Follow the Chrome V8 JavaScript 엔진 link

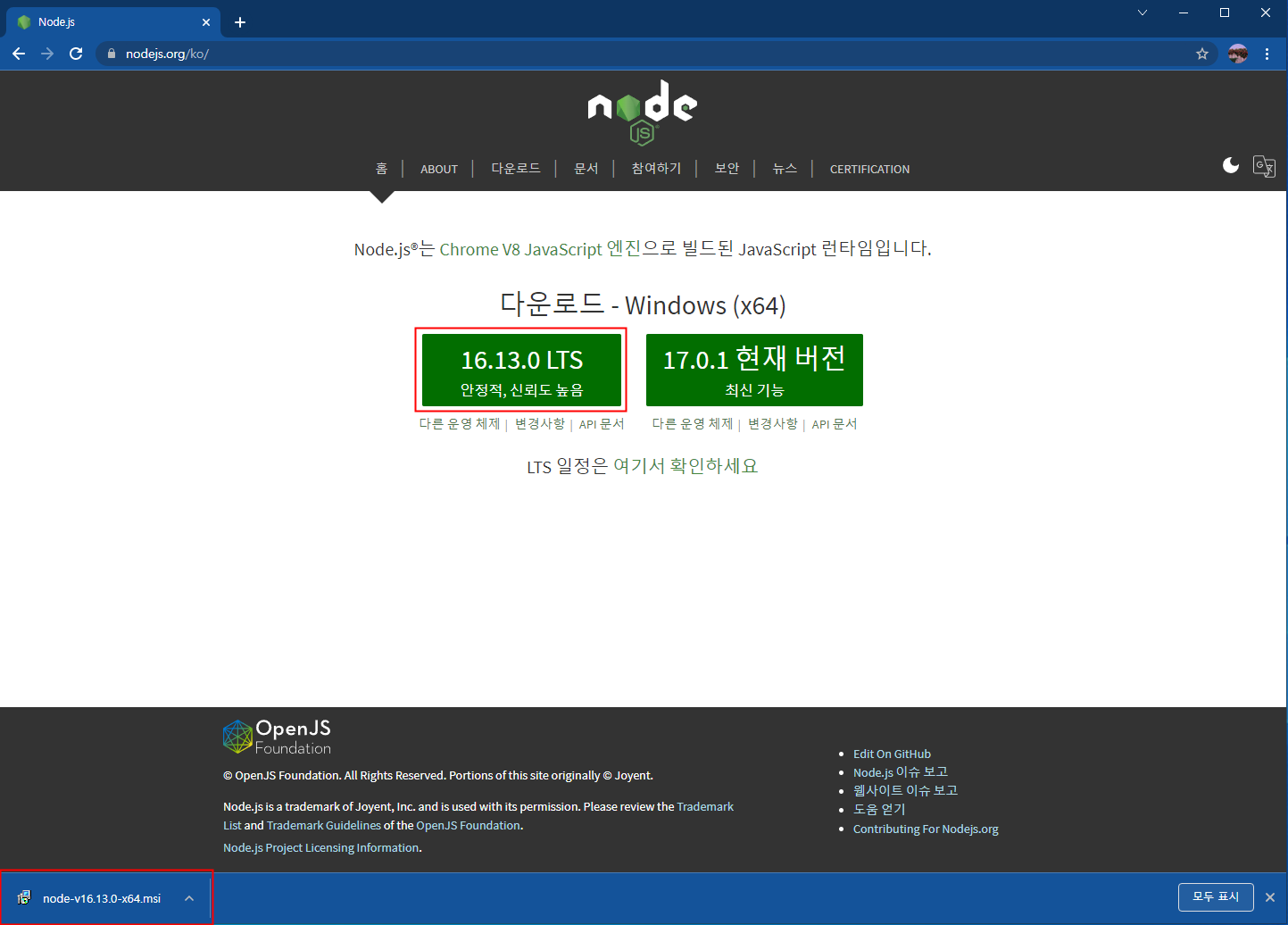click(x=540, y=249)
